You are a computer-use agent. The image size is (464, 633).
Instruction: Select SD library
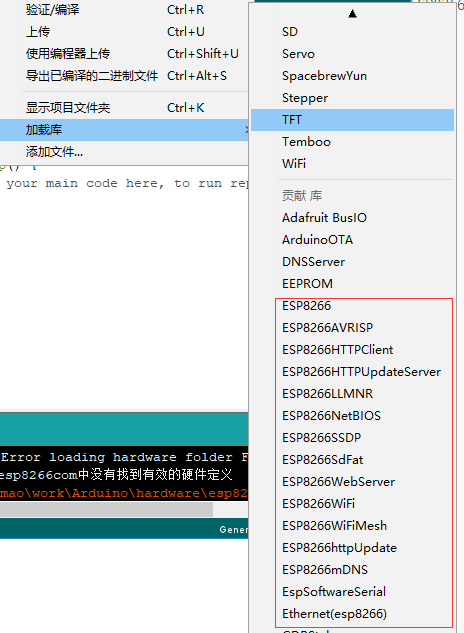(x=353, y=32)
